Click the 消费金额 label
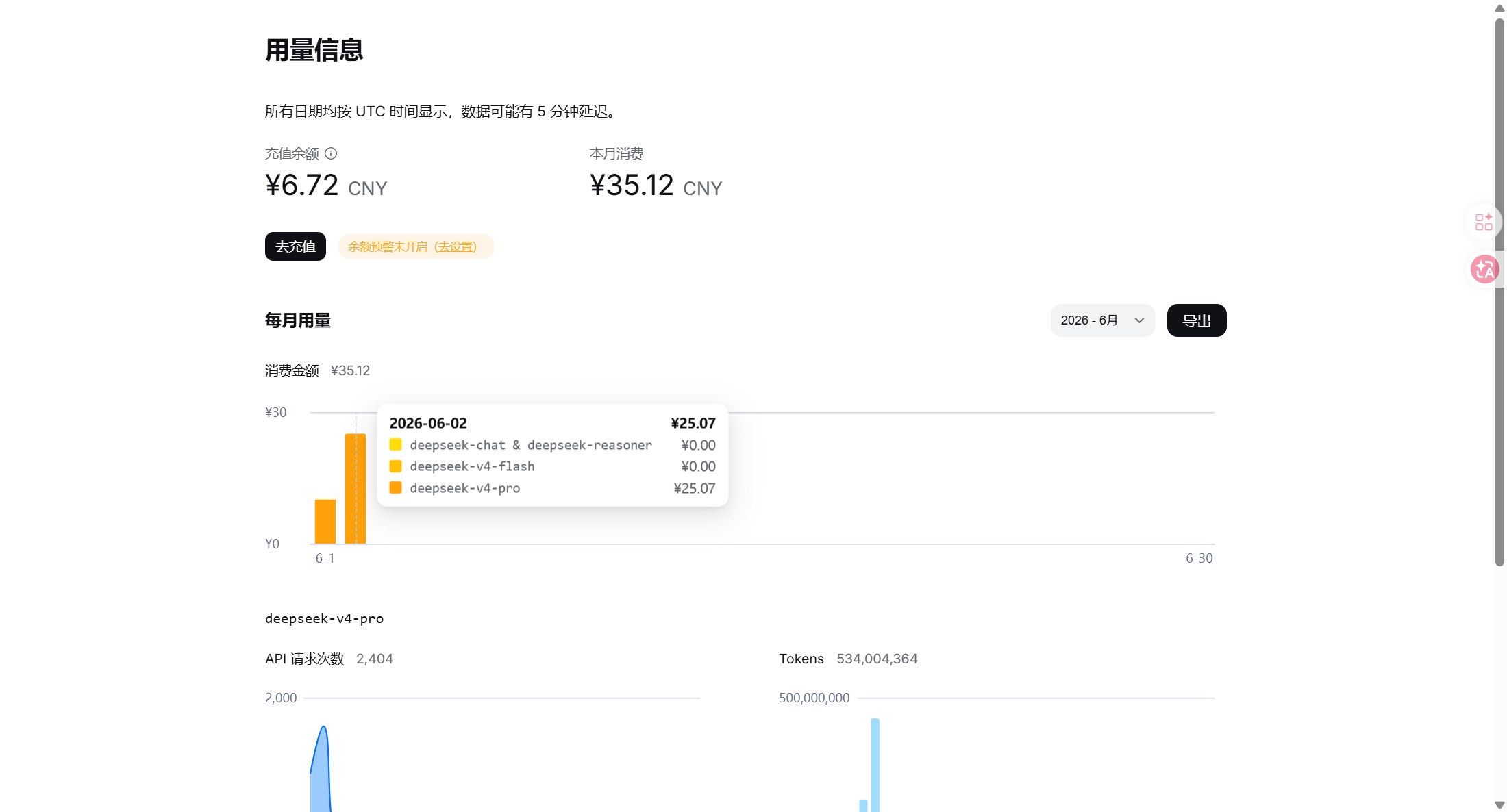The image size is (1507, 812). tap(292, 370)
